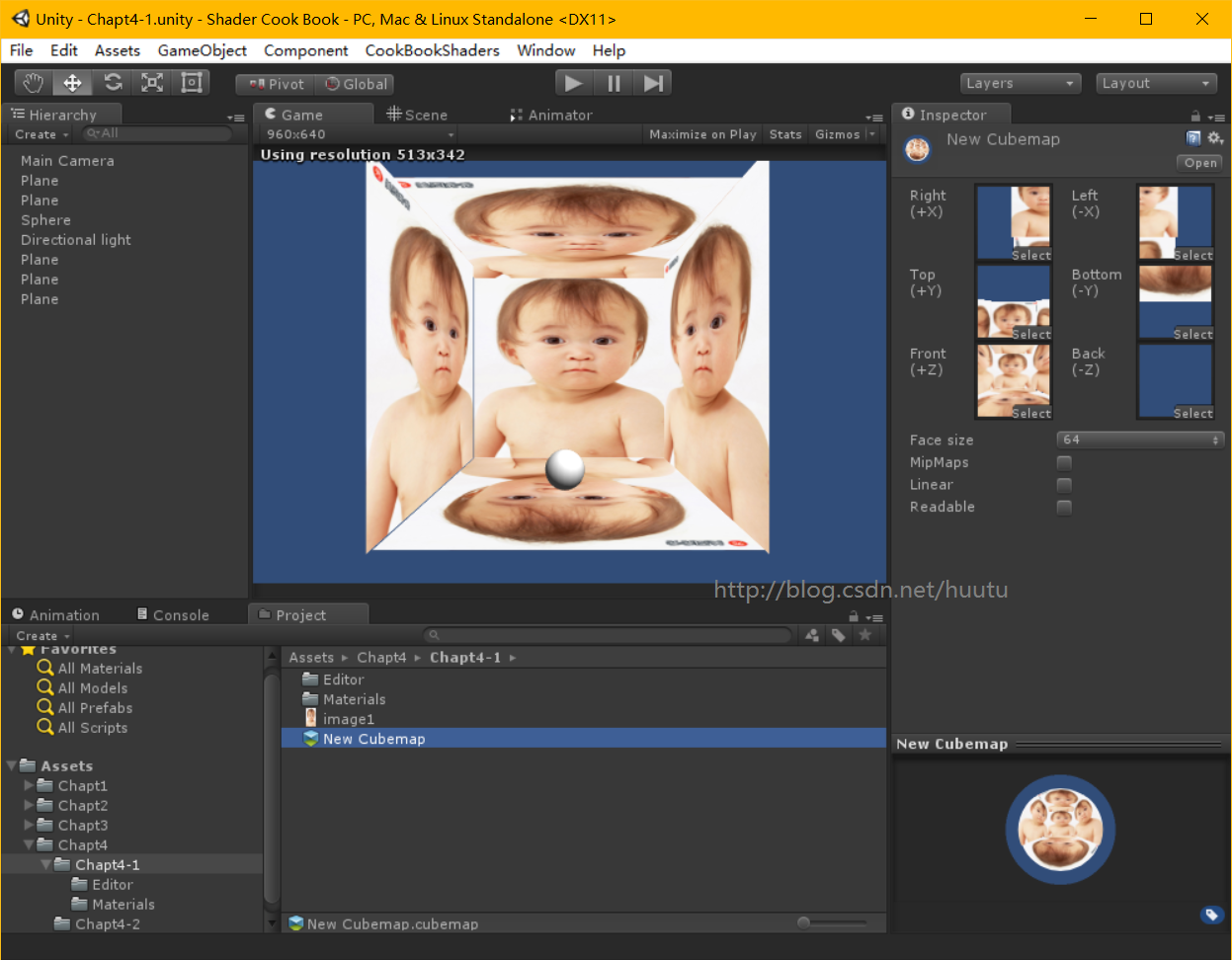The width and height of the screenshot is (1232, 960).
Task: Check the Readable checkbox
Action: (1064, 508)
